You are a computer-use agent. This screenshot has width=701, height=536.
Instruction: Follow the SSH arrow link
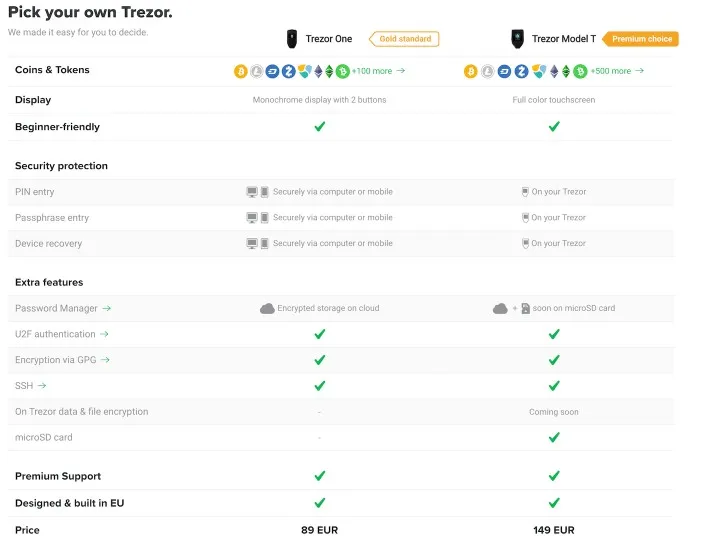point(42,385)
